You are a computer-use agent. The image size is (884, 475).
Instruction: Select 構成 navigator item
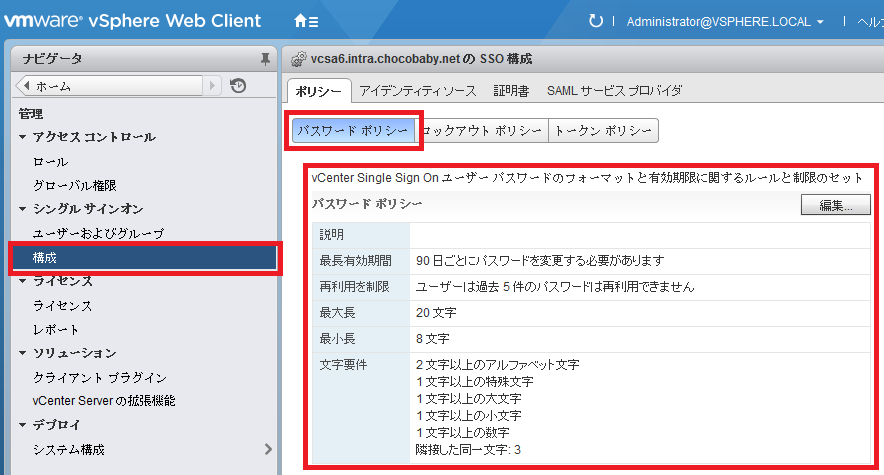[144, 258]
